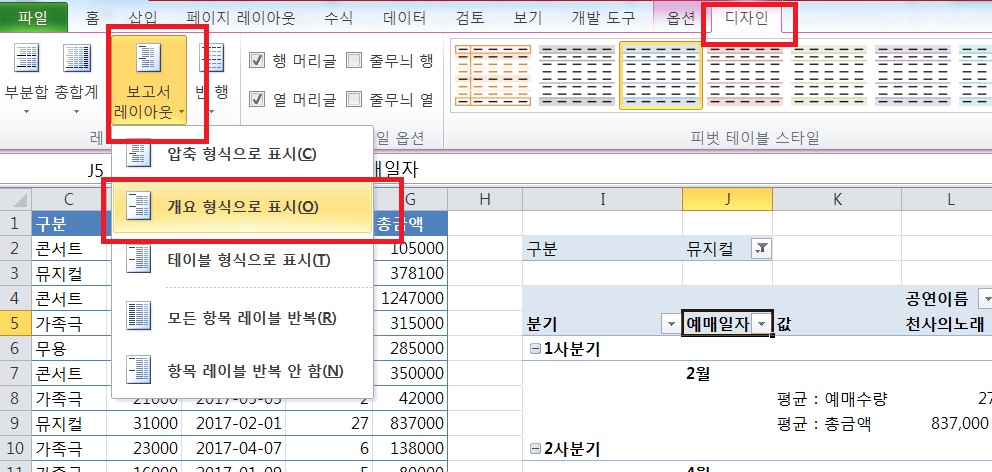Select 압축 형식으로 표시 layout option
The width and height of the screenshot is (992, 472).
(240, 153)
